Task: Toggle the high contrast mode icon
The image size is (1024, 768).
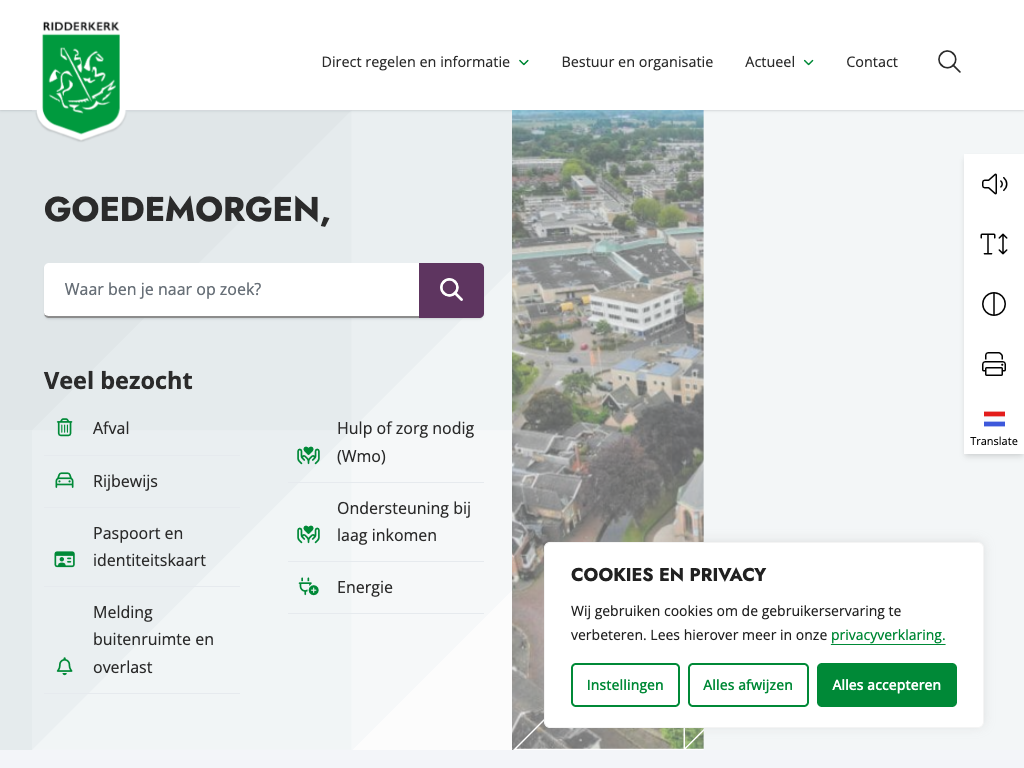Action: 993,304
